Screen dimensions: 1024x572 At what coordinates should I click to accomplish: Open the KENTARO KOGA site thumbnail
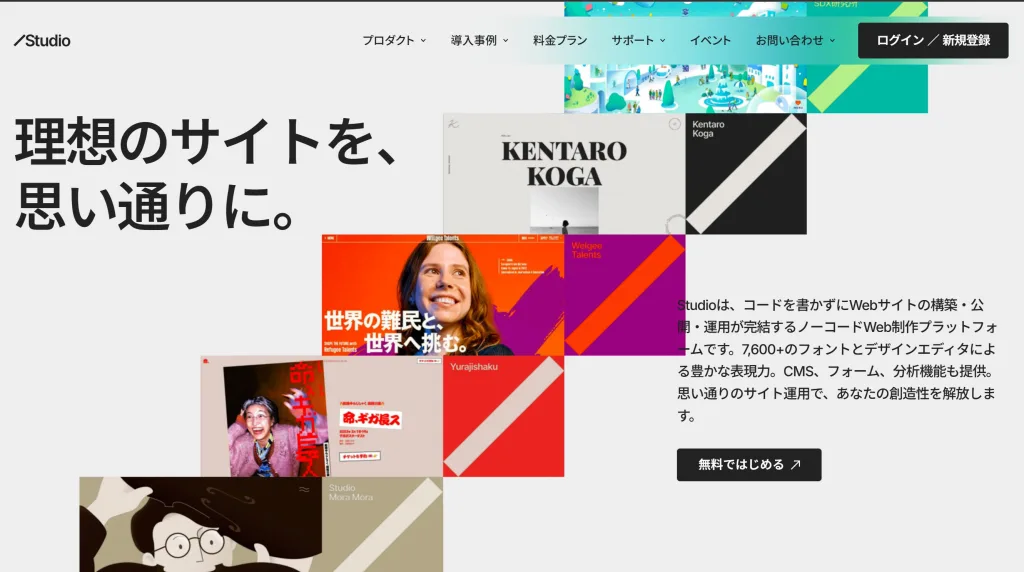(564, 174)
